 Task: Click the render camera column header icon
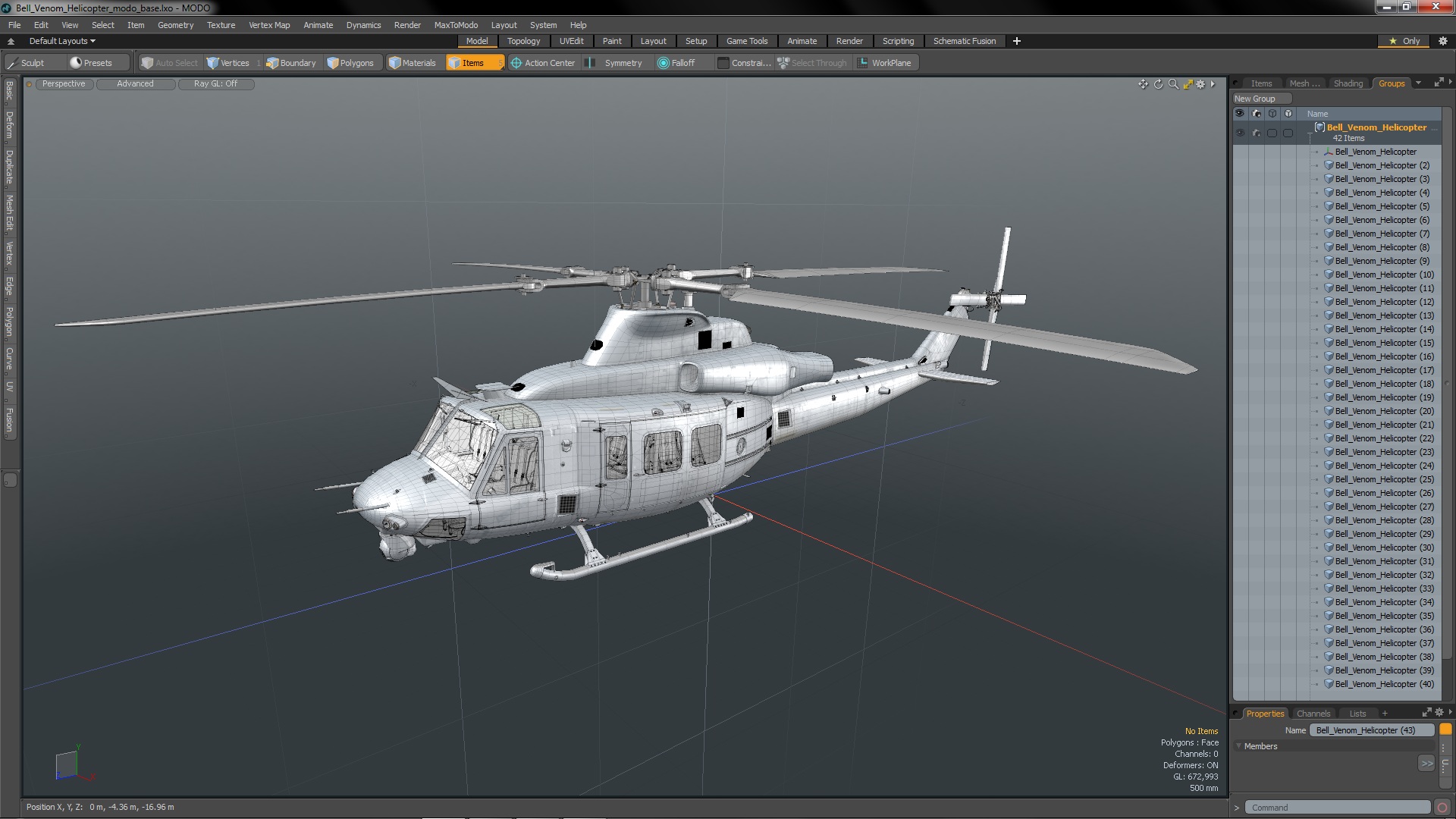pyautogui.click(x=1257, y=114)
